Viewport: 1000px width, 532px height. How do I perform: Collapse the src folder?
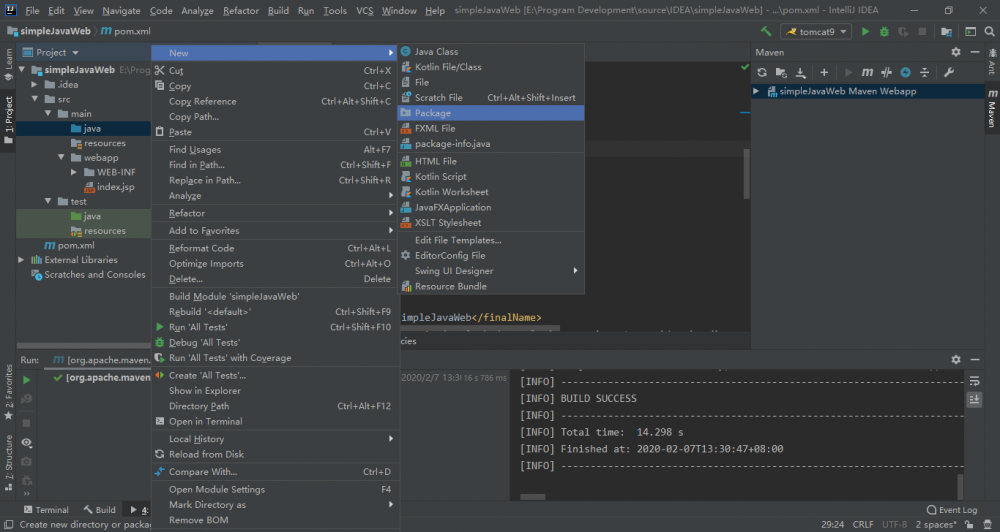point(35,99)
